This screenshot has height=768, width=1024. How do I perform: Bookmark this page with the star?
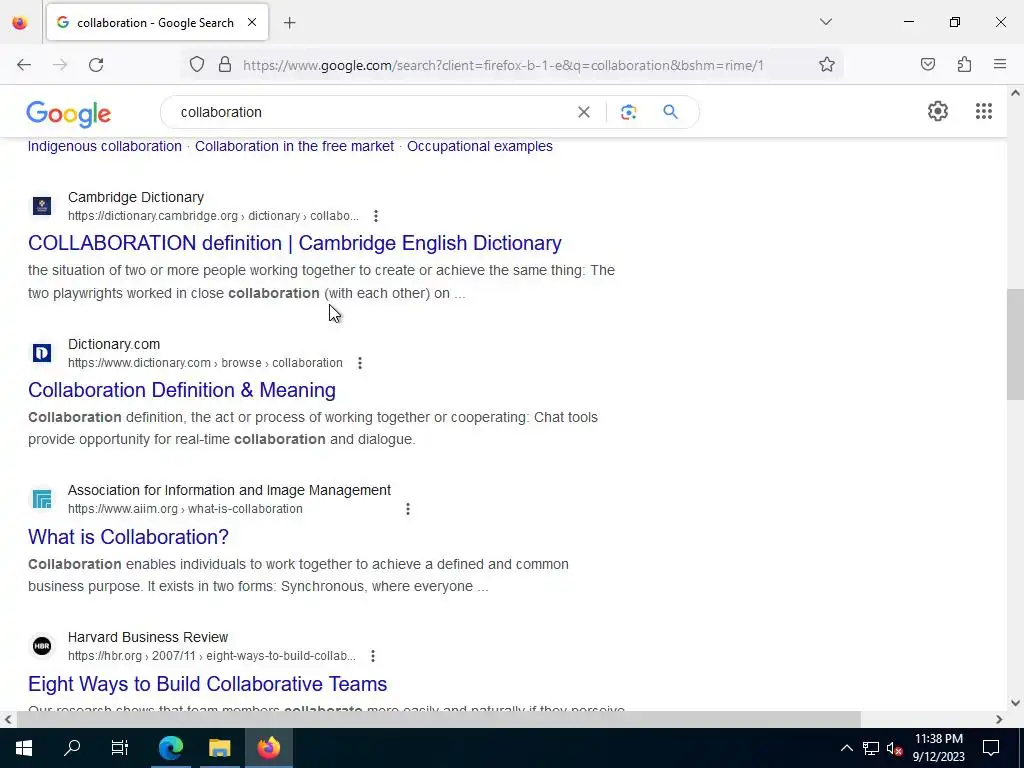(827, 65)
